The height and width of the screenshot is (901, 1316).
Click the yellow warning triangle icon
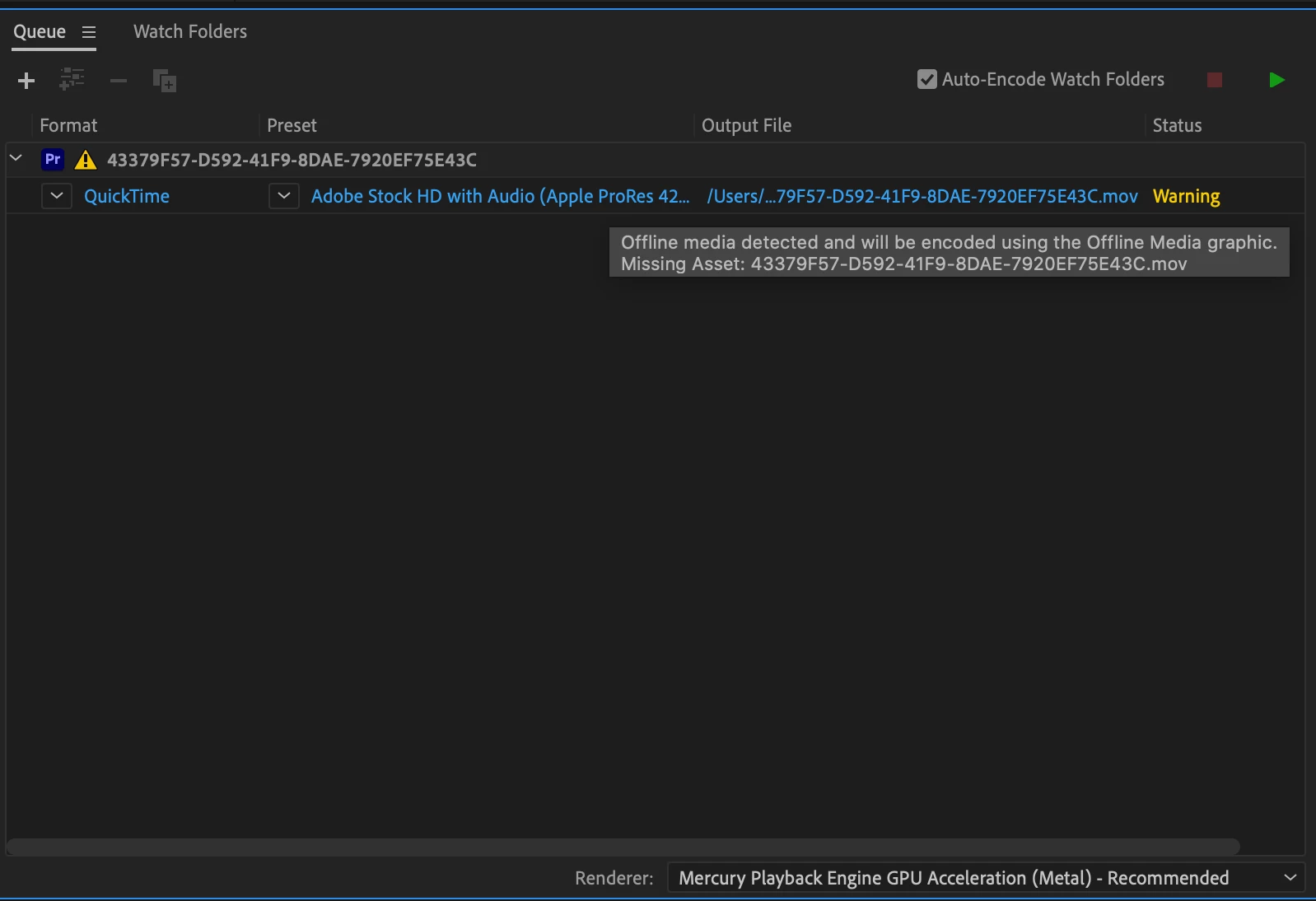point(86,159)
